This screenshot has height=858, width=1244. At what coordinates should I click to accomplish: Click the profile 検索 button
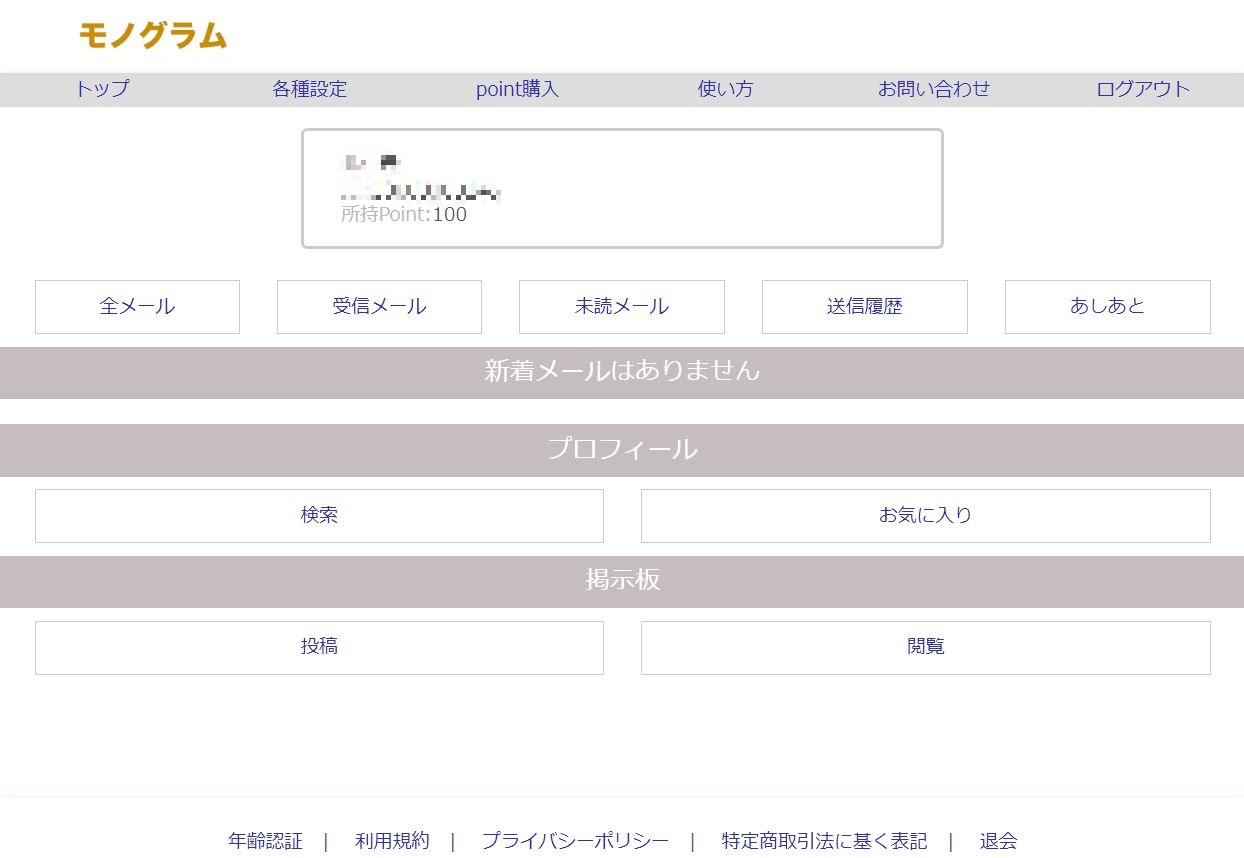click(319, 516)
